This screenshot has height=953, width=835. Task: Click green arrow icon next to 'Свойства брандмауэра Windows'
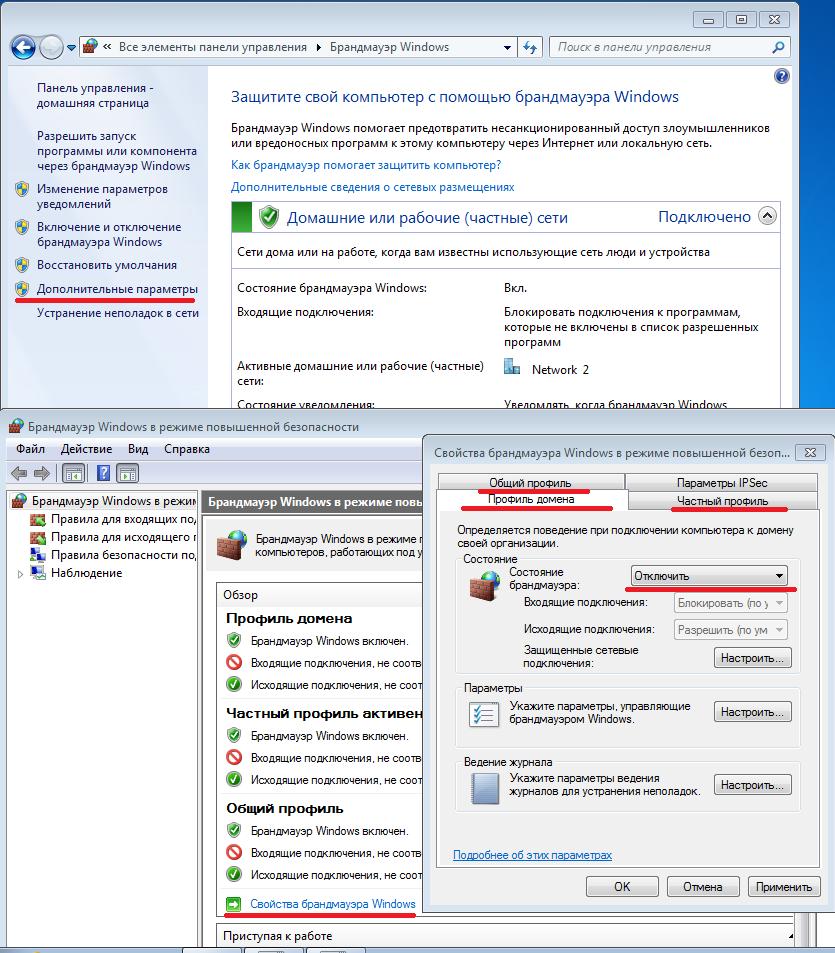point(233,904)
